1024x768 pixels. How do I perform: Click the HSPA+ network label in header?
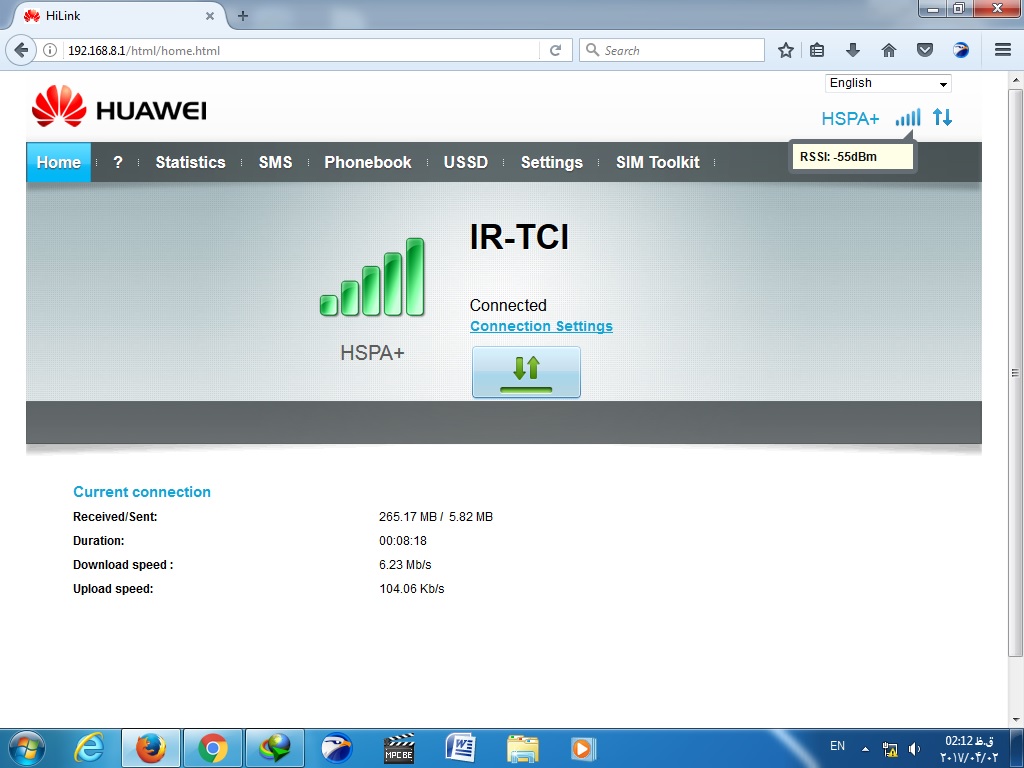point(850,118)
